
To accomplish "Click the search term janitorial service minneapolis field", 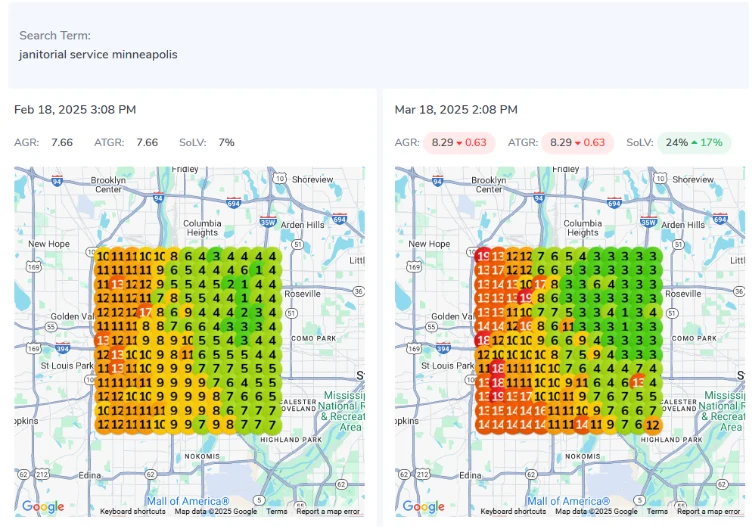I will tap(98, 54).
